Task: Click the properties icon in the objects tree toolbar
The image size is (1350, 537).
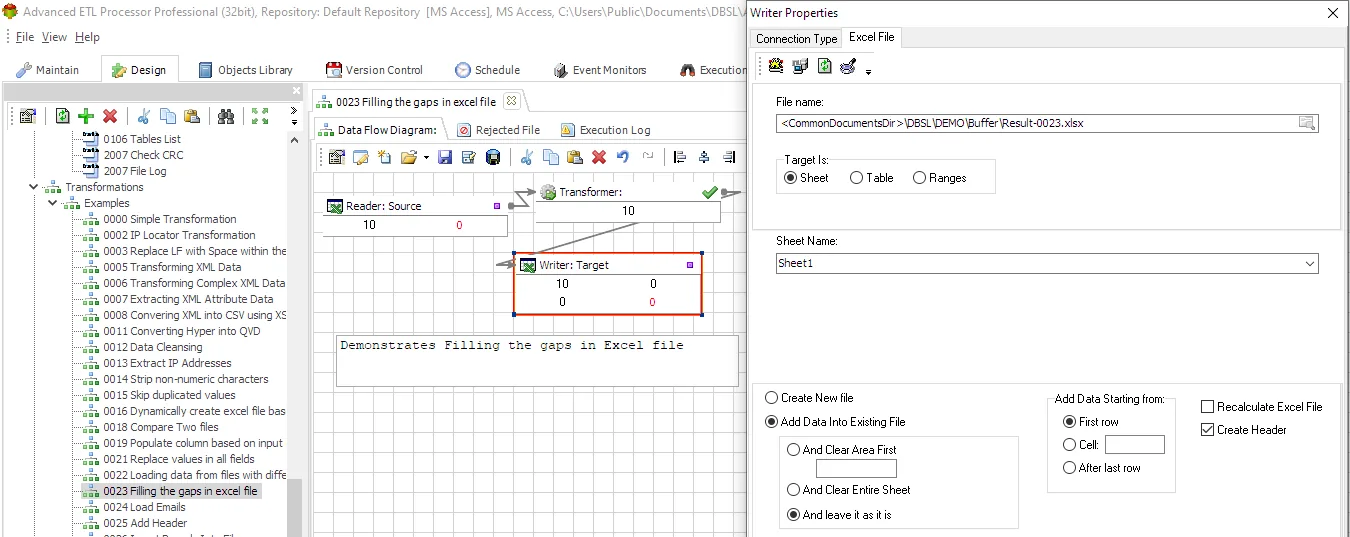Action: 27,116
